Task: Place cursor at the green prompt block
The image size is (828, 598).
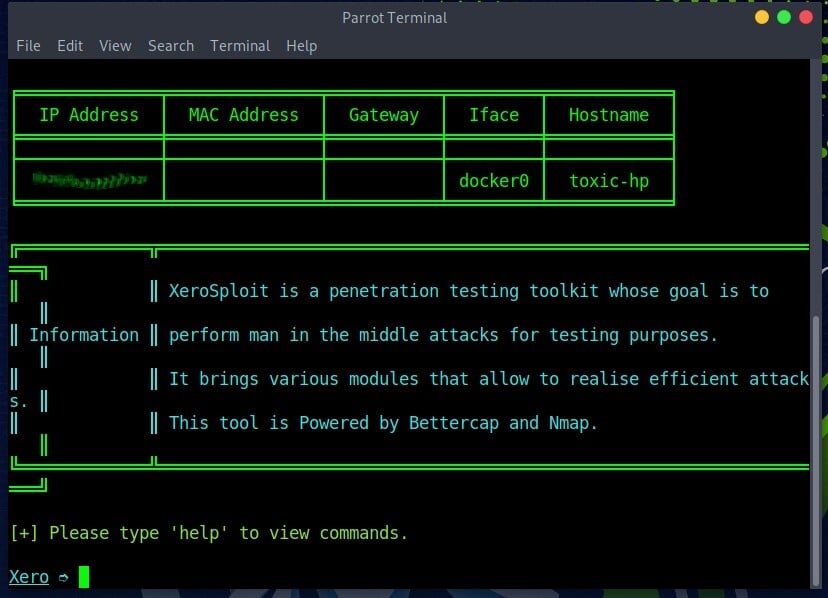Action: [84, 577]
